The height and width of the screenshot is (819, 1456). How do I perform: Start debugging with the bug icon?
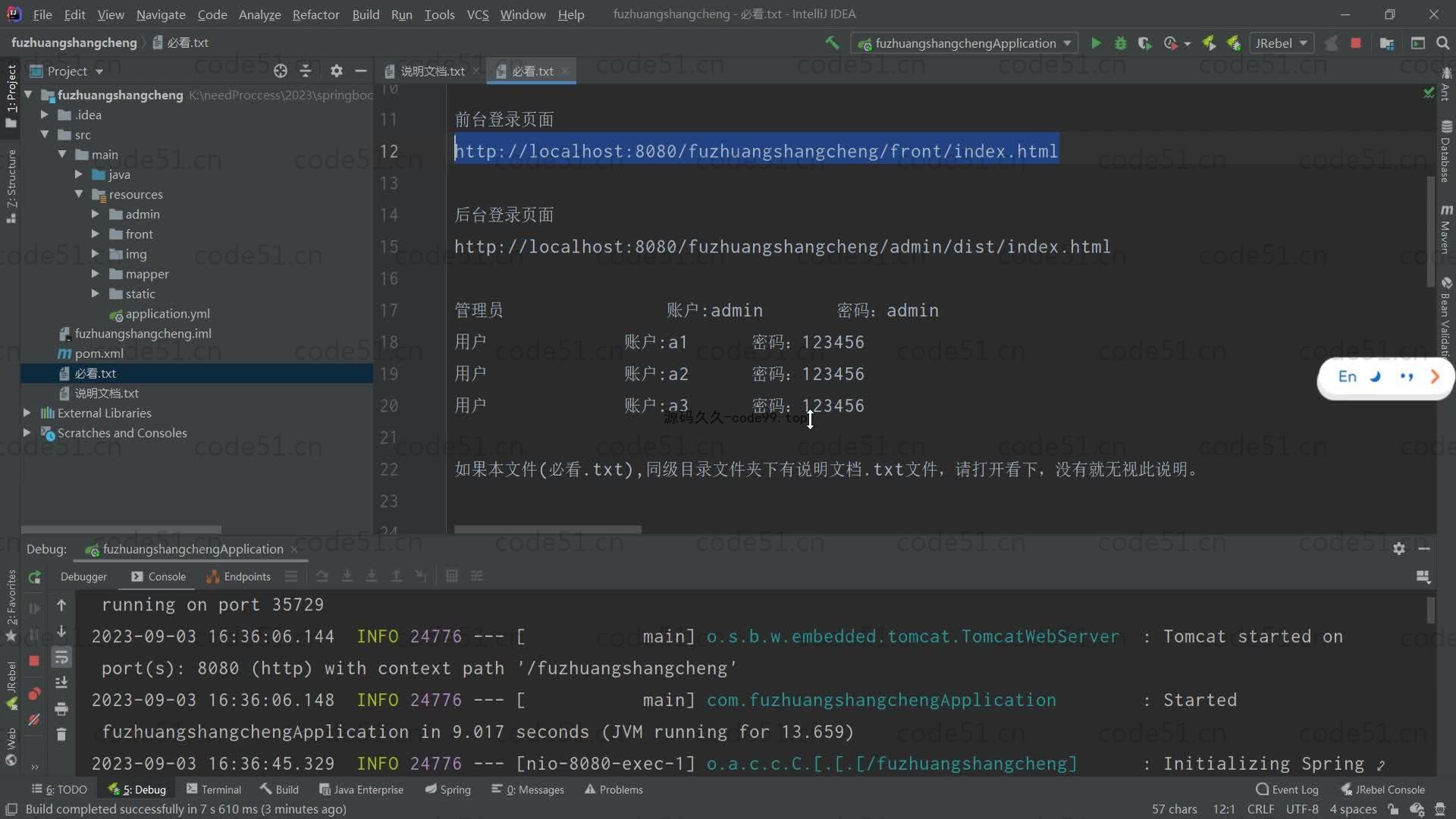click(x=1120, y=43)
